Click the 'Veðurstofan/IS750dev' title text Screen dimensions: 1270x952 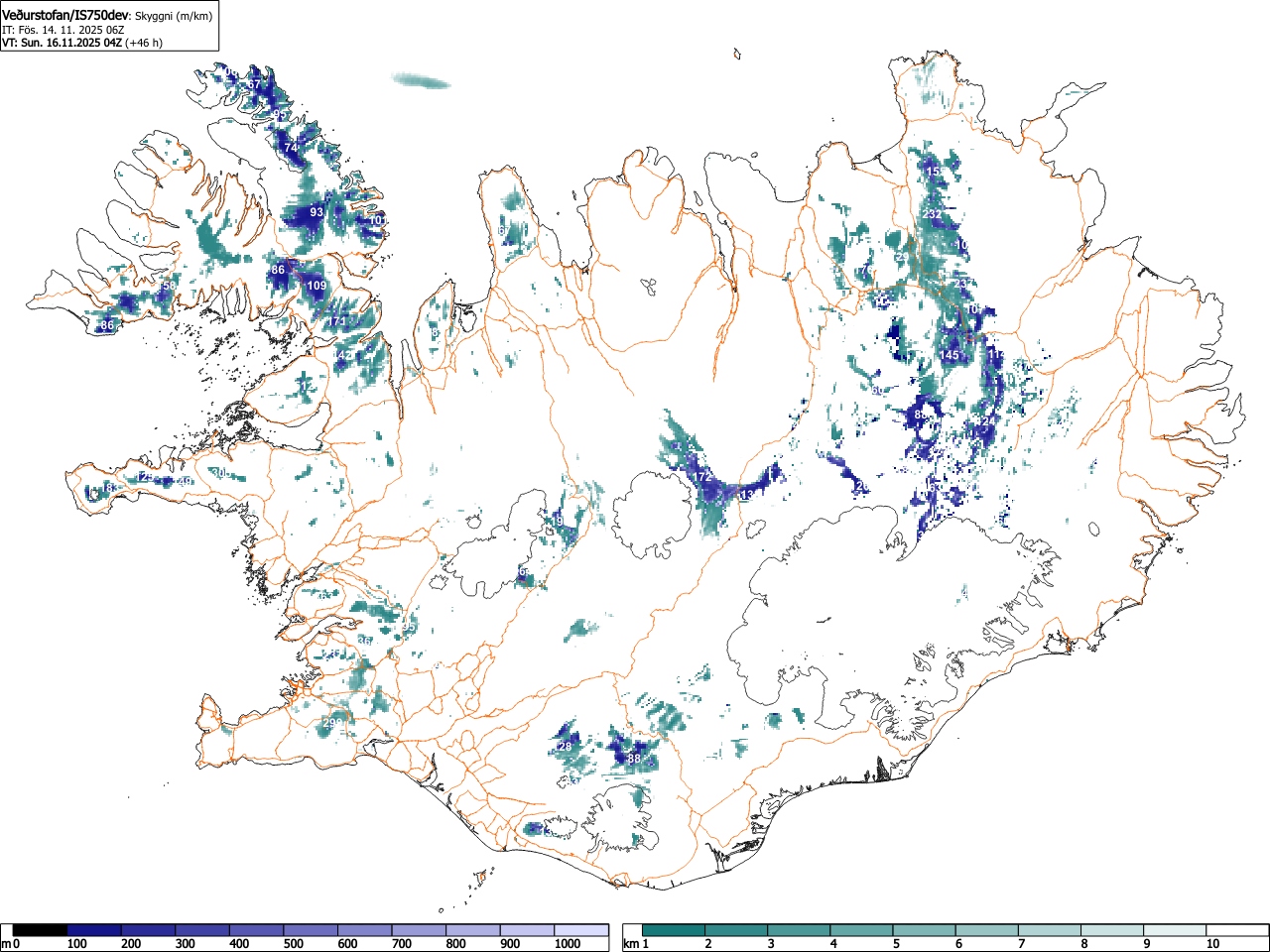64,15
